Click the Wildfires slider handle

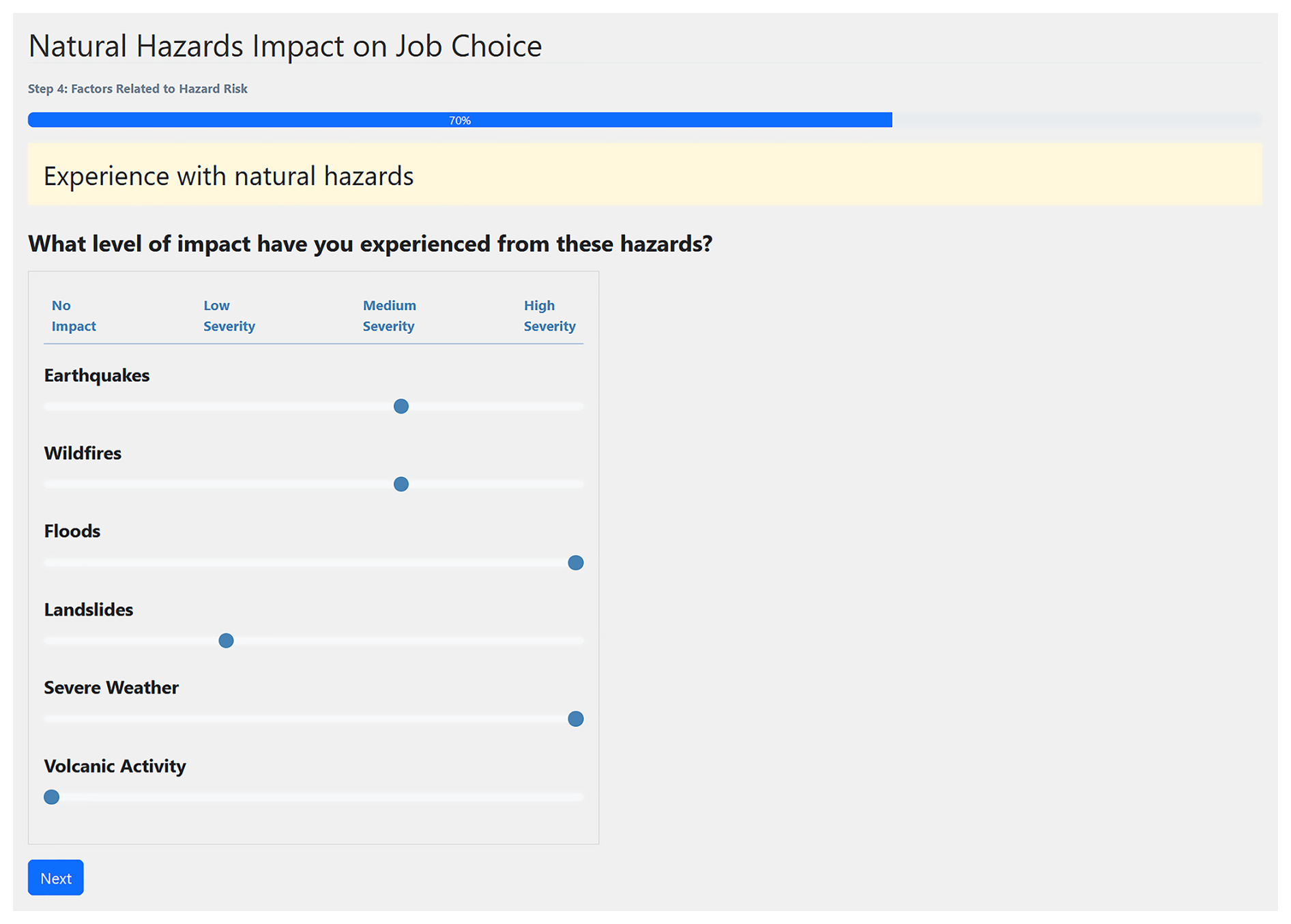[401, 485]
